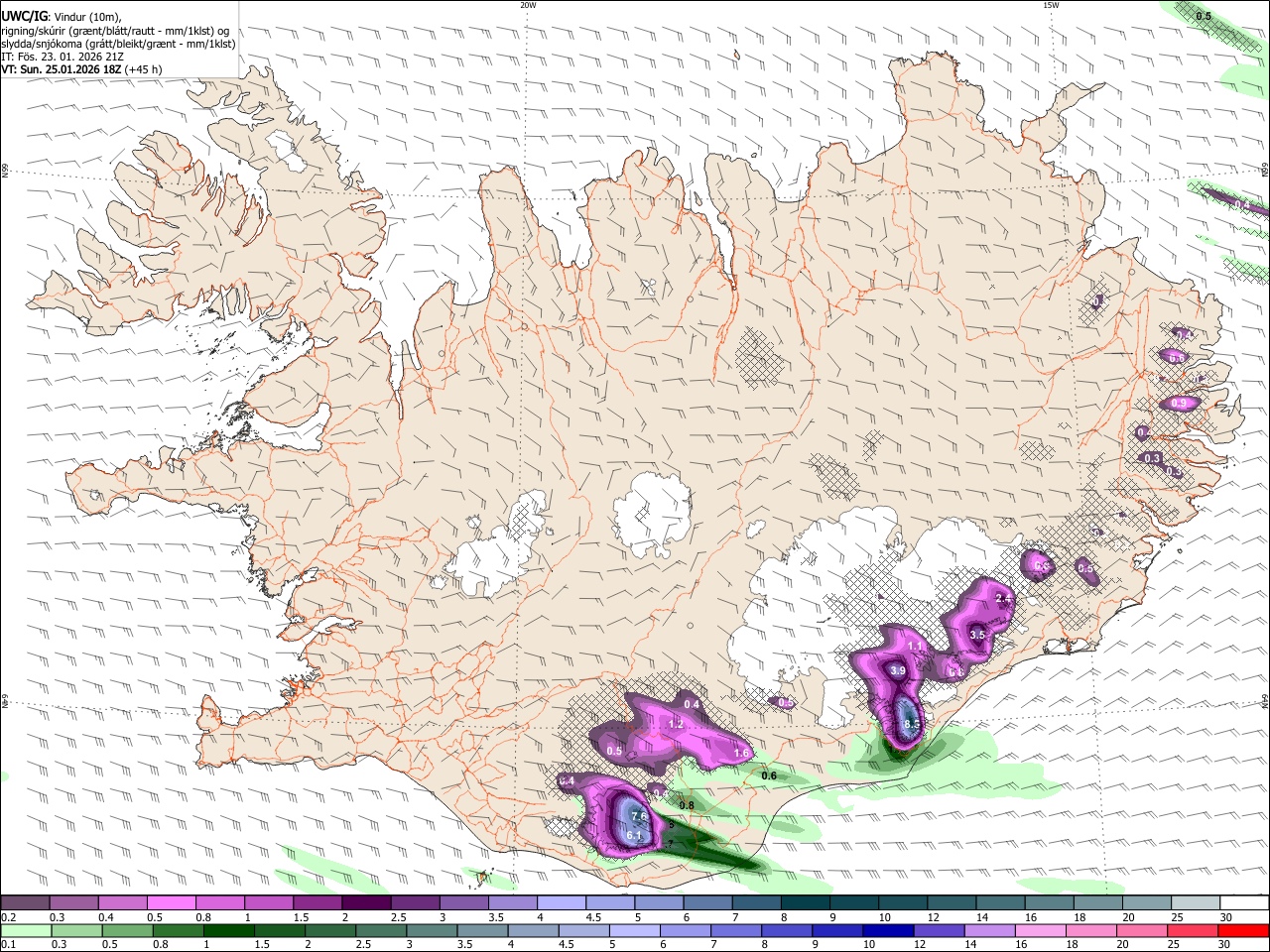Click the 1.2 precipitation value label
Screen dimensions: 1270x952
point(676,725)
